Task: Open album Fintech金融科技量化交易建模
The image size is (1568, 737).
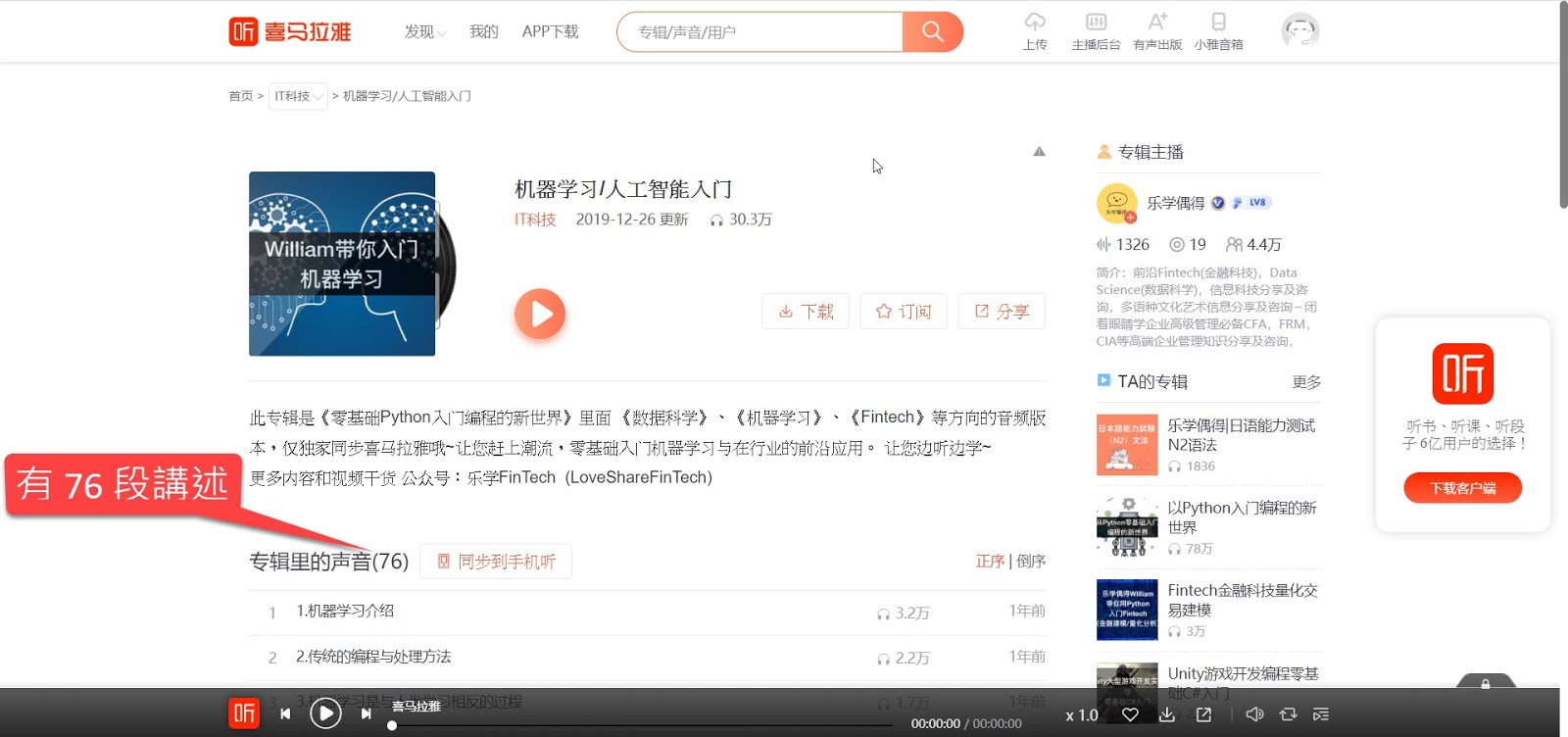Action: (1243, 600)
